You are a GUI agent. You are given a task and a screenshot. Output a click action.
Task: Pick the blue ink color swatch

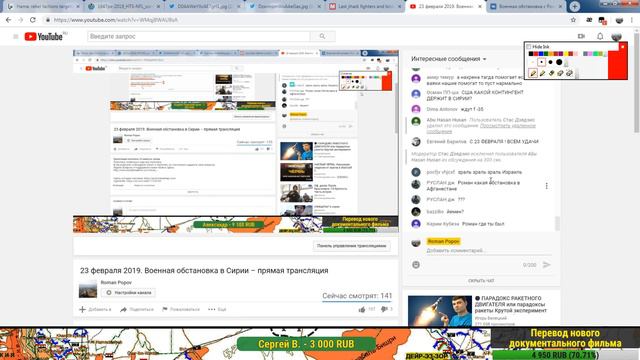541,53
